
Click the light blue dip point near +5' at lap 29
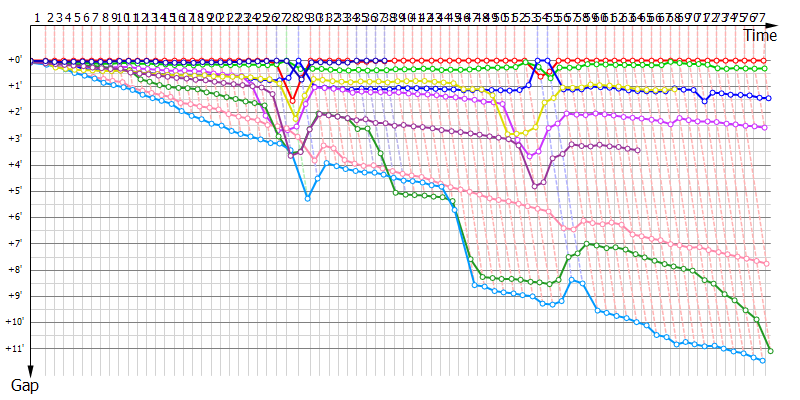(308, 198)
